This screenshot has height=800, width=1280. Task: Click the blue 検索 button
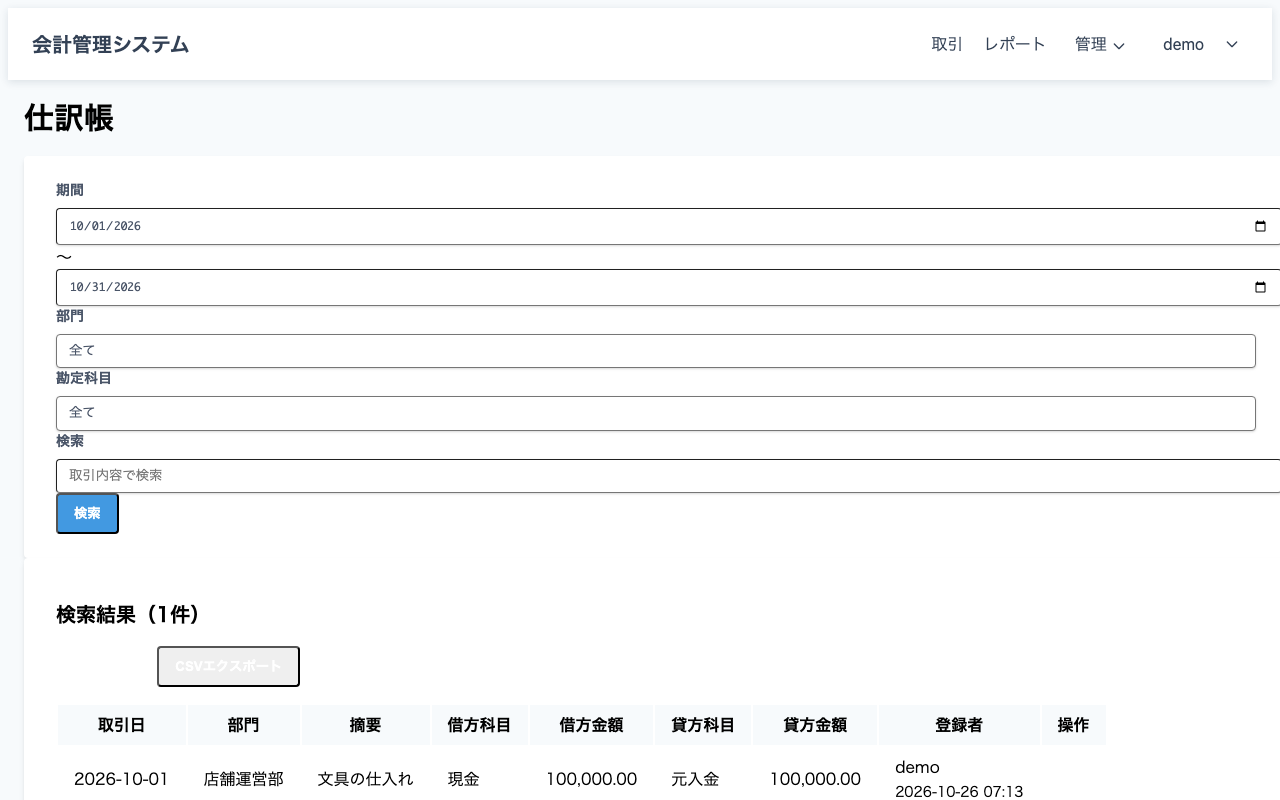pyautogui.click(x=87, y=514)
